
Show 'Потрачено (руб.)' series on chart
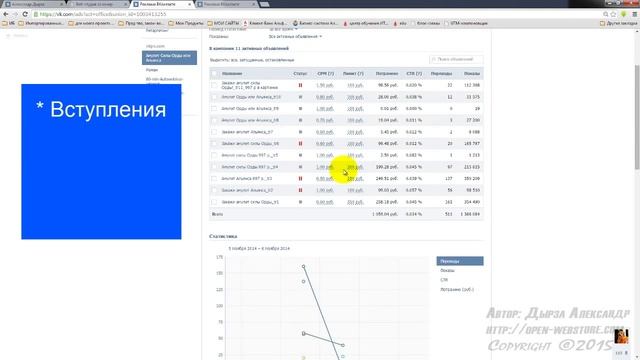point(457,289)
